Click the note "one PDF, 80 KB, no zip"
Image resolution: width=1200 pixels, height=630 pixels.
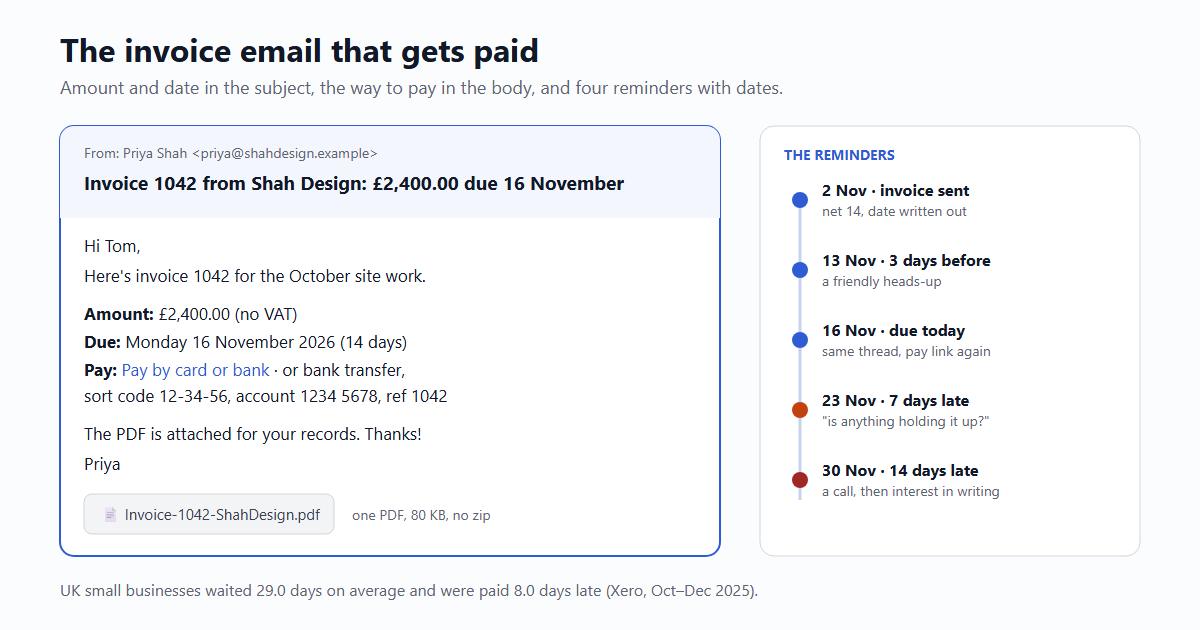pos(421,516)
